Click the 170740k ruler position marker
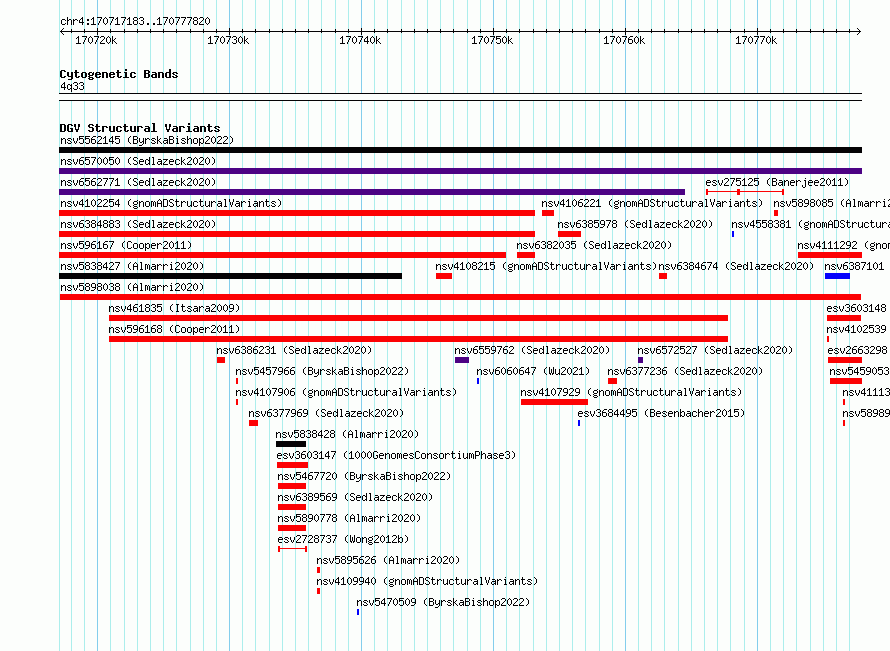This screenshot has width=890, height=651. 360,40
